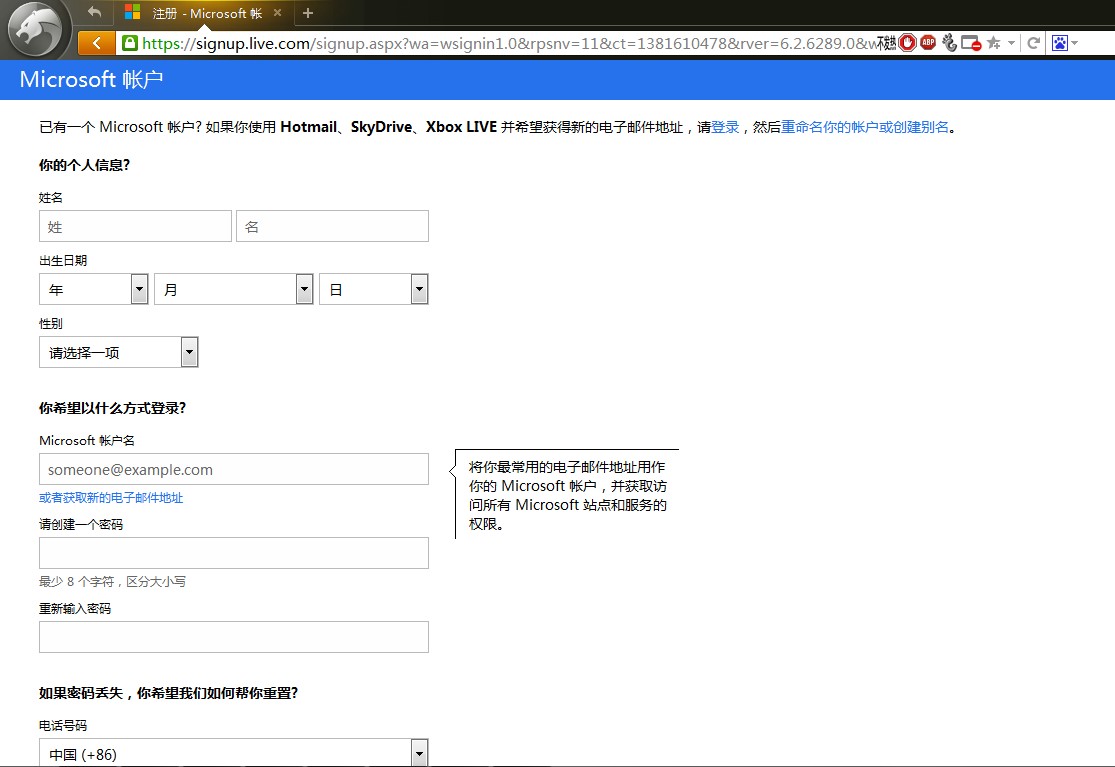Open the ABP Adblock Plus icon

click(928, 43)
